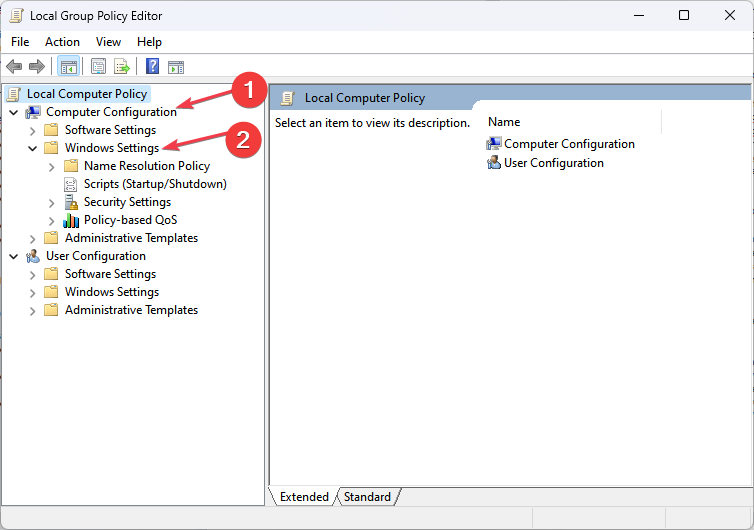Open the File menu
Viewport: 754px width, 530px height.
20,42
